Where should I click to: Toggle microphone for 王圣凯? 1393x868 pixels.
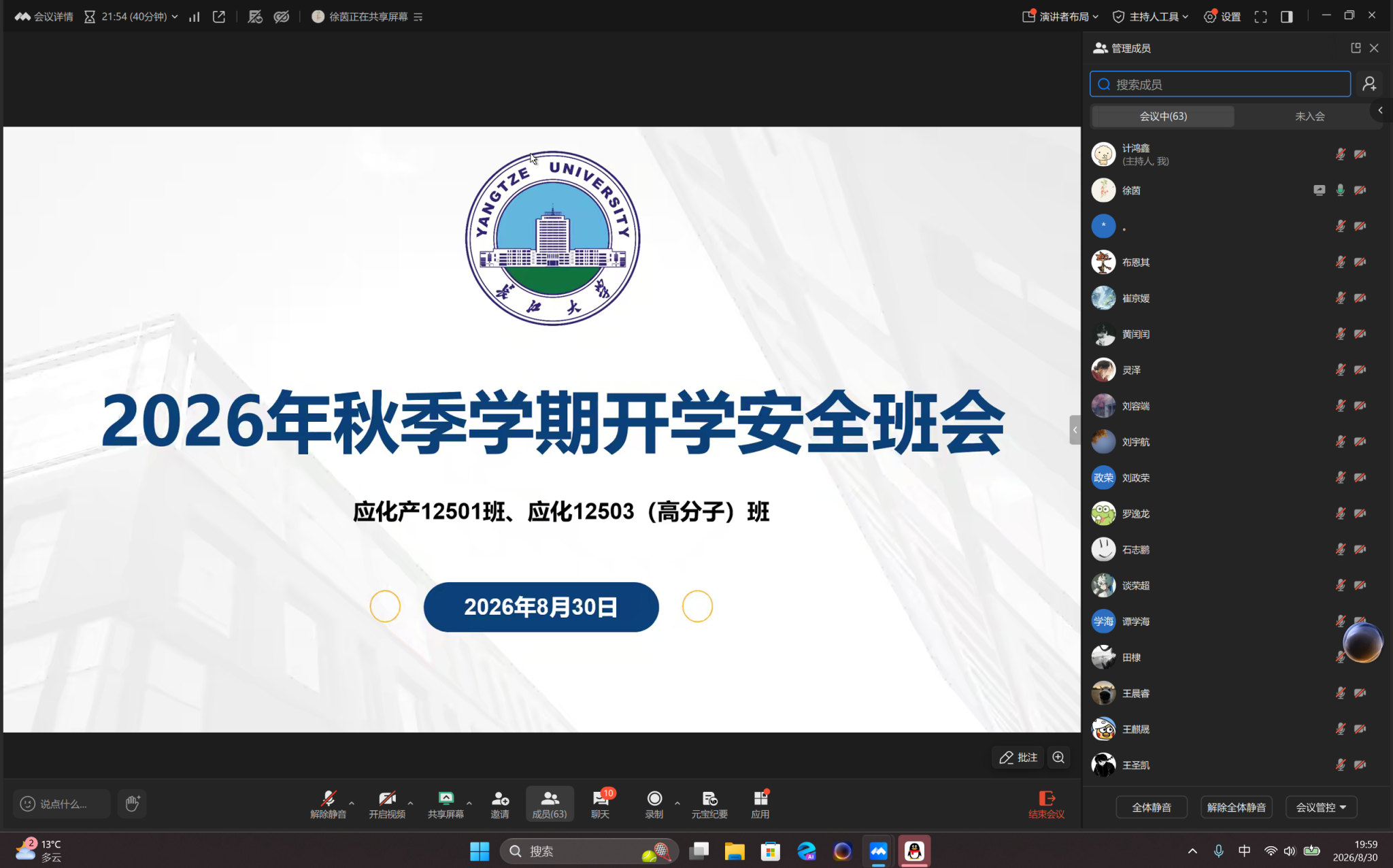tap(1340, 765)
